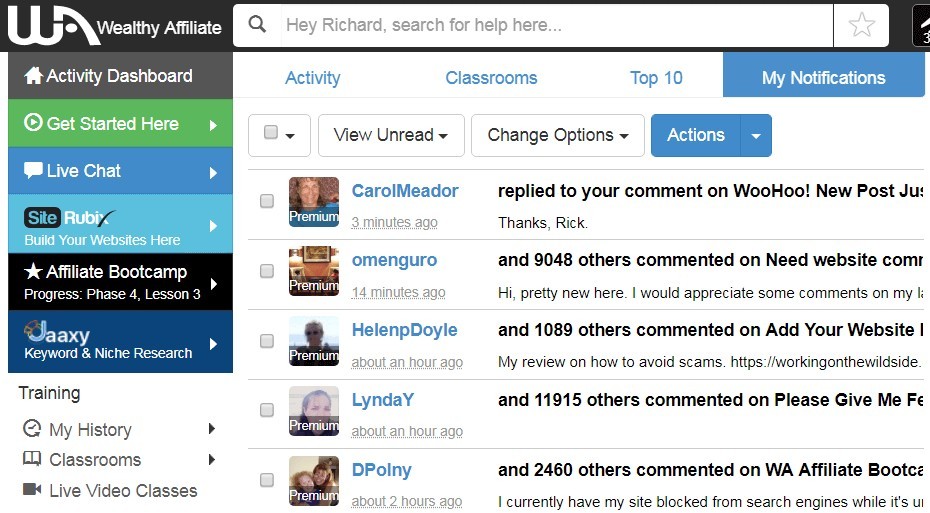Open the Actions split-button arrow
Image resolution: width=930 pixels, height=513 pixels.
756,135
